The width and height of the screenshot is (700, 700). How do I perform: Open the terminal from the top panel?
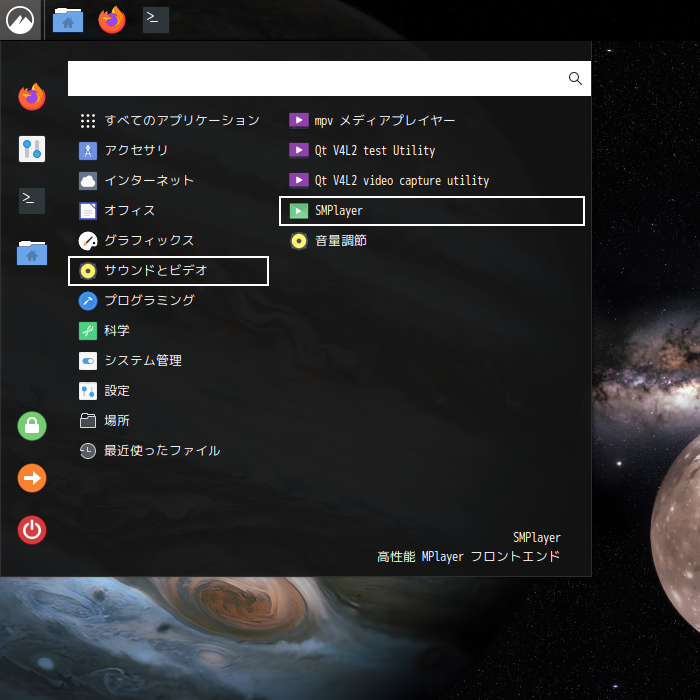155,20
